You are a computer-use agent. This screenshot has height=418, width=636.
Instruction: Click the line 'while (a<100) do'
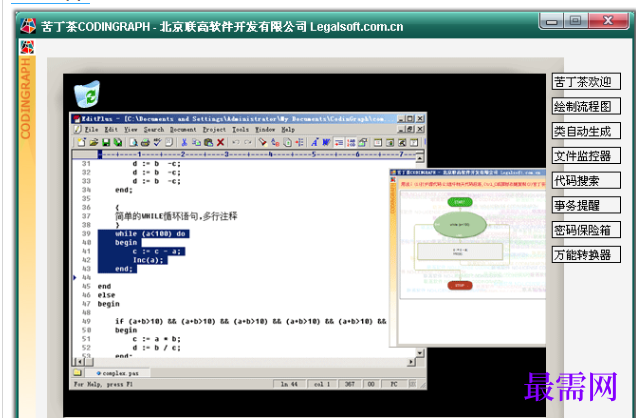coord(150,234)
